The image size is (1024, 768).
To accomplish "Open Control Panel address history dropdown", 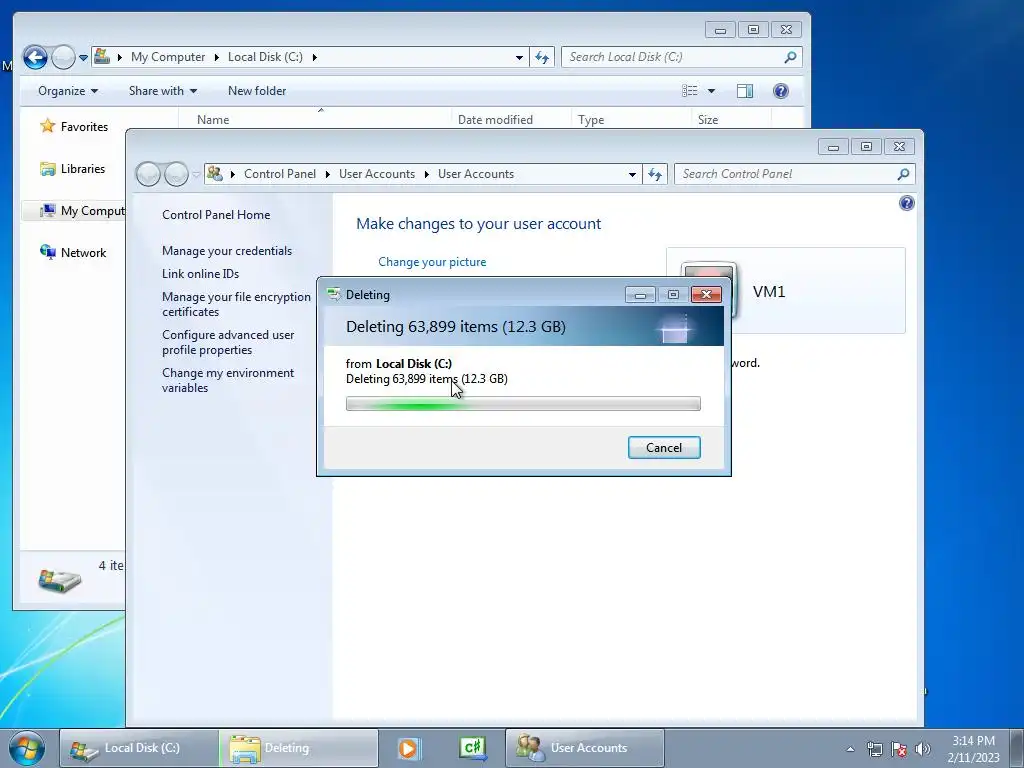I will coord(632,174).
